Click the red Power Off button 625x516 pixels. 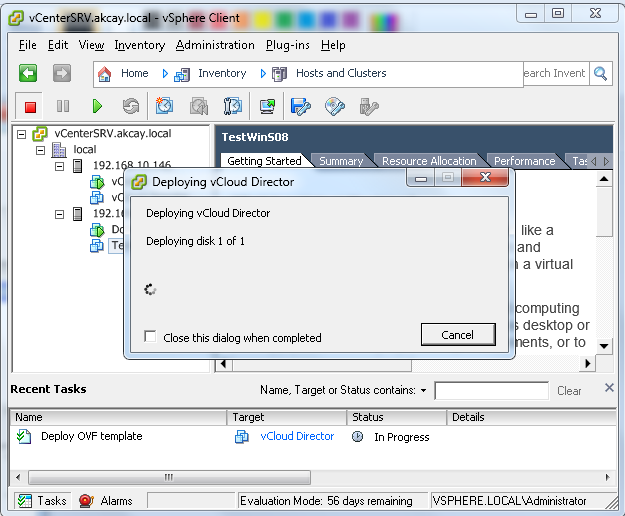[30, 107]
